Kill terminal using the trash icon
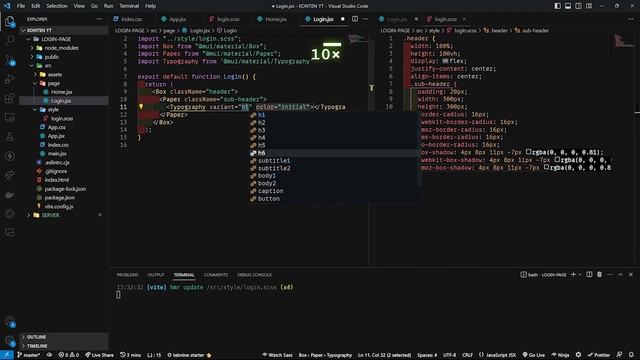Screen dimensions: 640x360 599,275
